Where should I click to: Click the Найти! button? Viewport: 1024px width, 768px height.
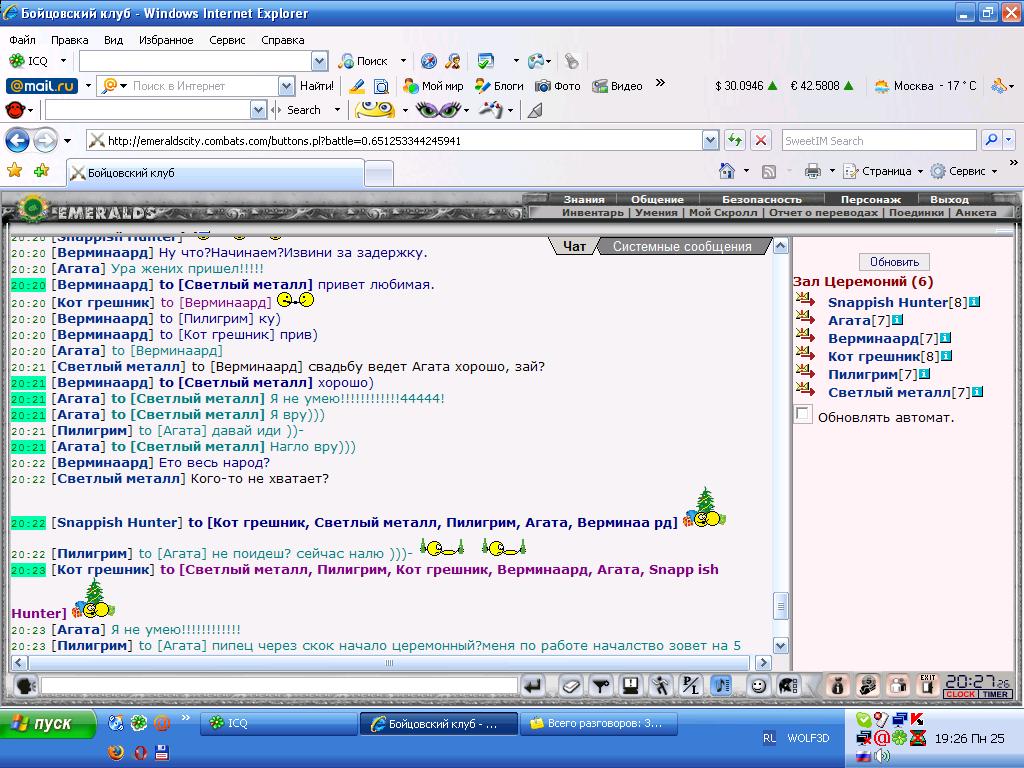coord(317,86)
